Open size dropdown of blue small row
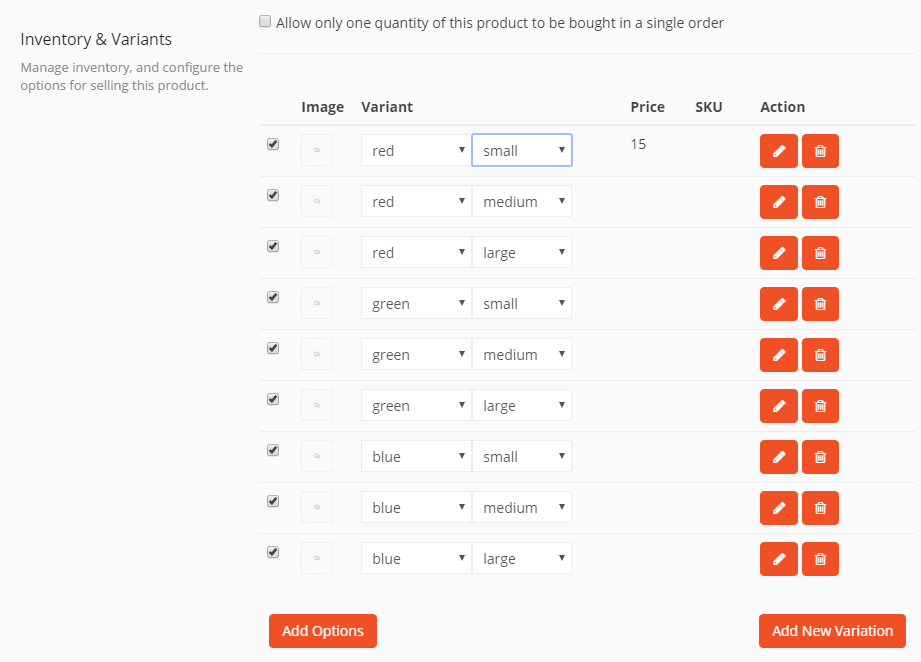Viewport: 921px width, 662px height. coord(521,457)
